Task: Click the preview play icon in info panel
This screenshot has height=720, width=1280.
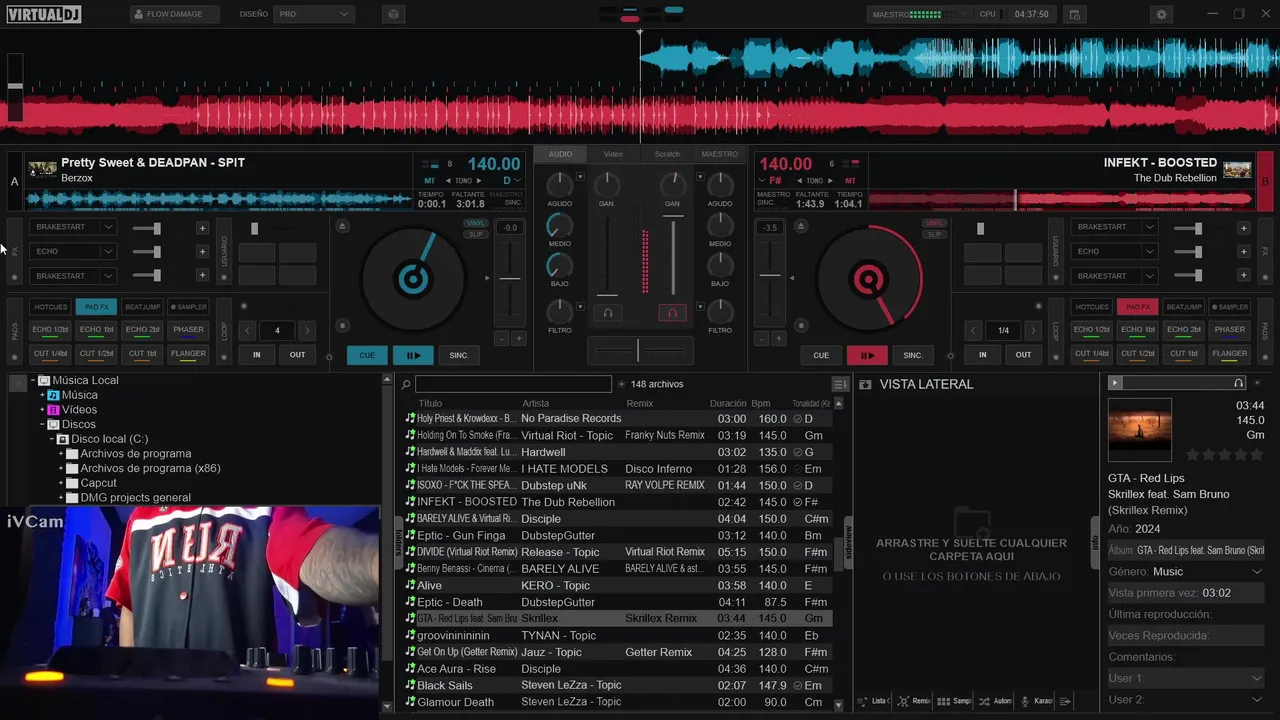Action: point(1115,383)
